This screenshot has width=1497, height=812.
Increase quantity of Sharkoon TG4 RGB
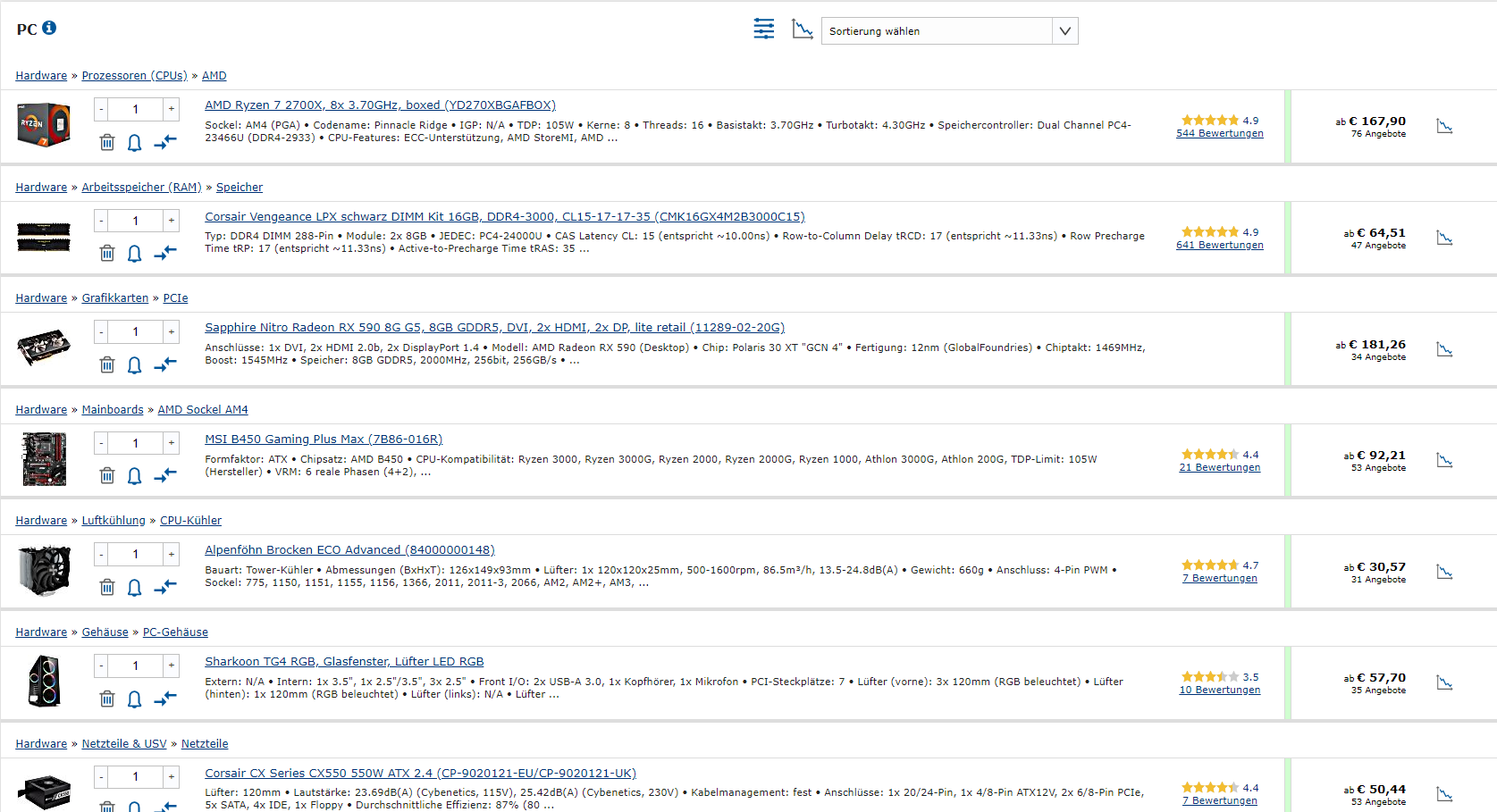click(x=171, y=666)
